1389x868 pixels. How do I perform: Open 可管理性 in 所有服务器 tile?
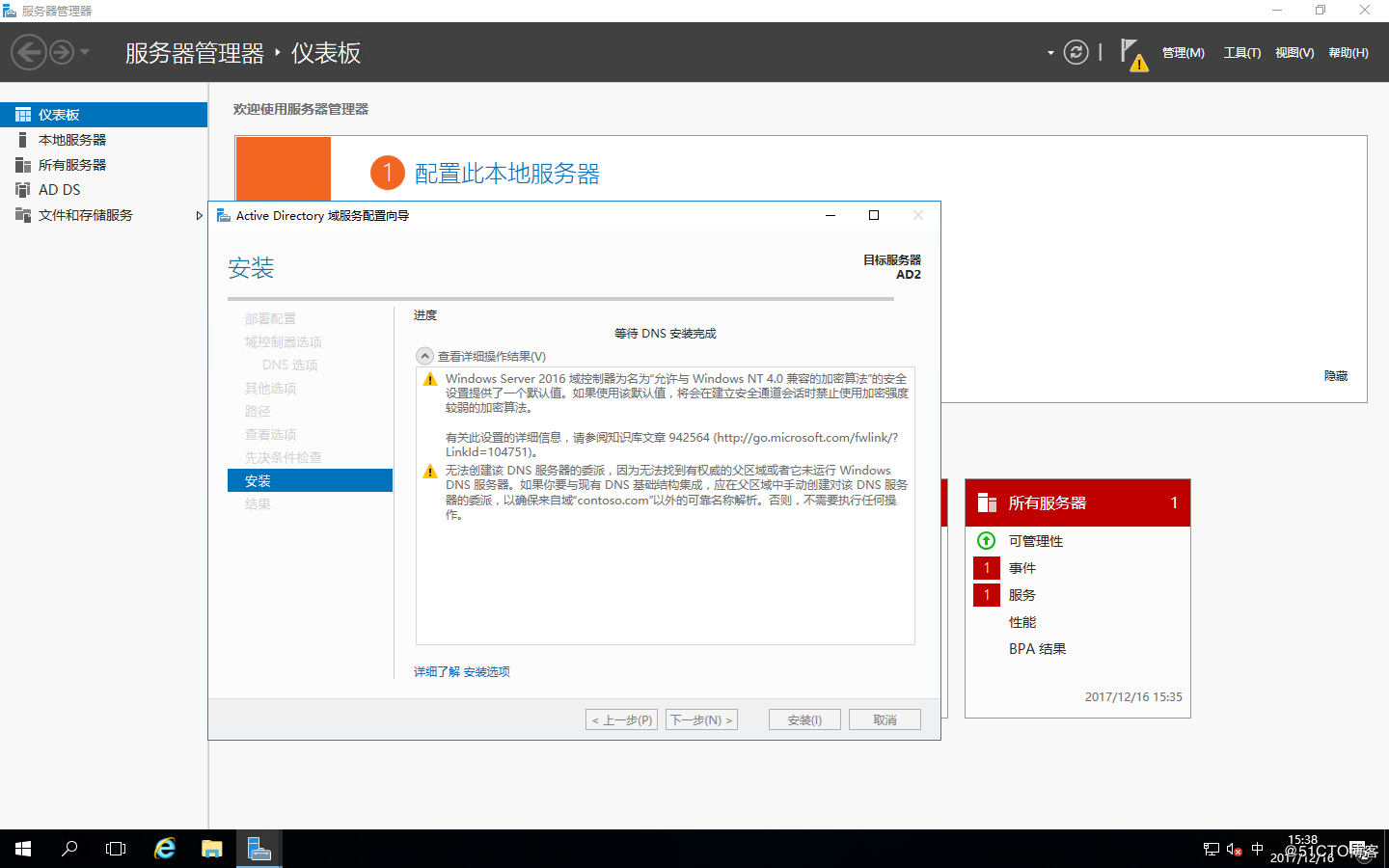1036,541
